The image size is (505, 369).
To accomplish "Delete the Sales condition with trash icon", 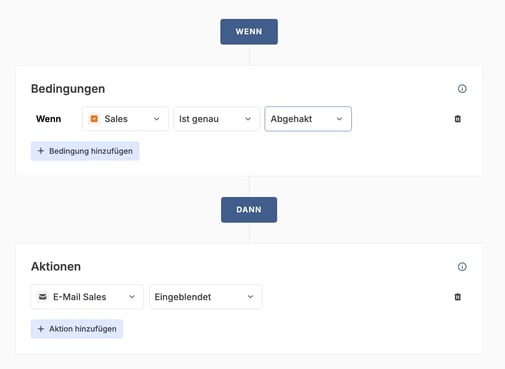I will pyautogui.click(x=458, y=119).
